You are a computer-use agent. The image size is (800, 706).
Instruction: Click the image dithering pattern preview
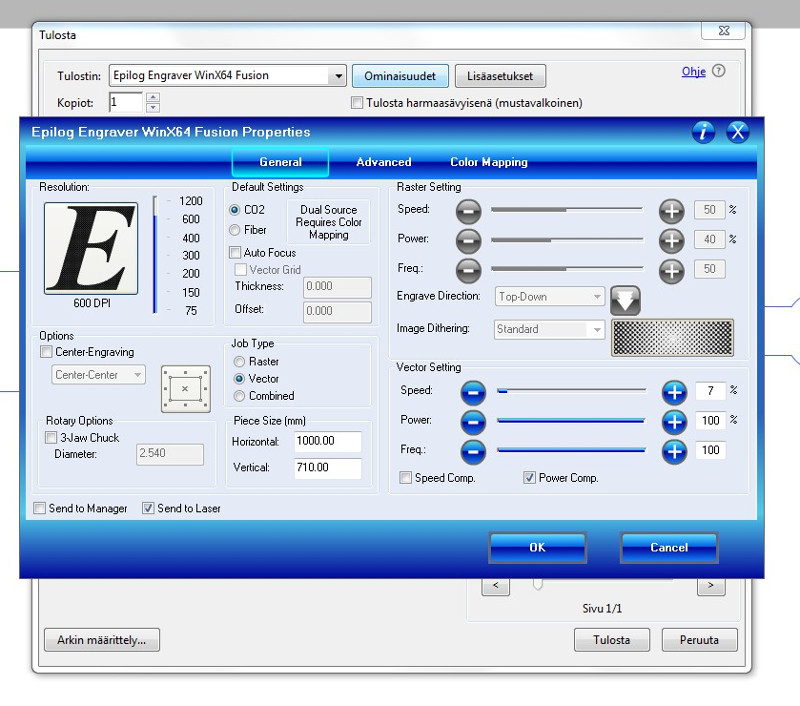[x=672, y=337]
